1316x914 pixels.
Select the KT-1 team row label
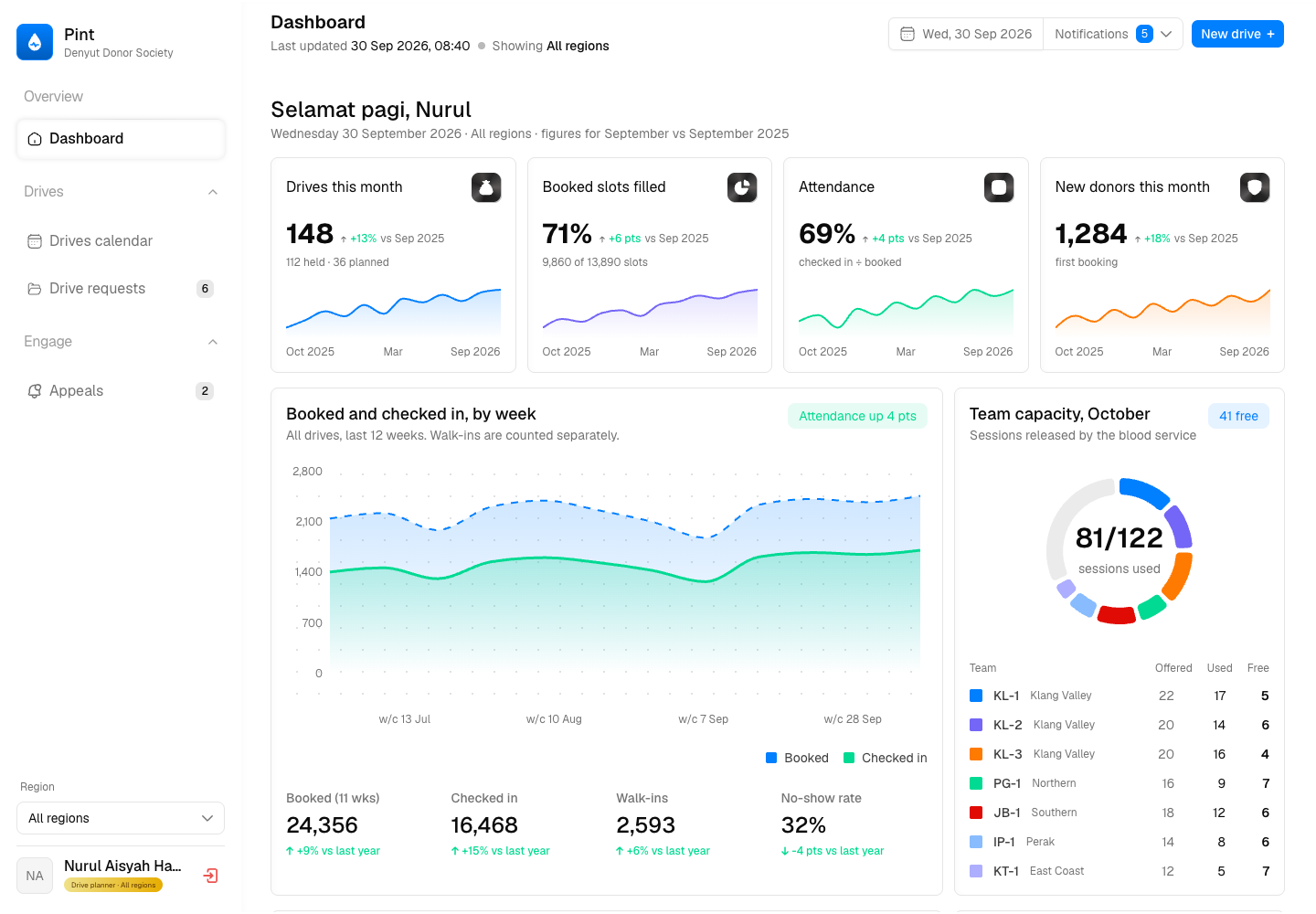(1006, 871)
